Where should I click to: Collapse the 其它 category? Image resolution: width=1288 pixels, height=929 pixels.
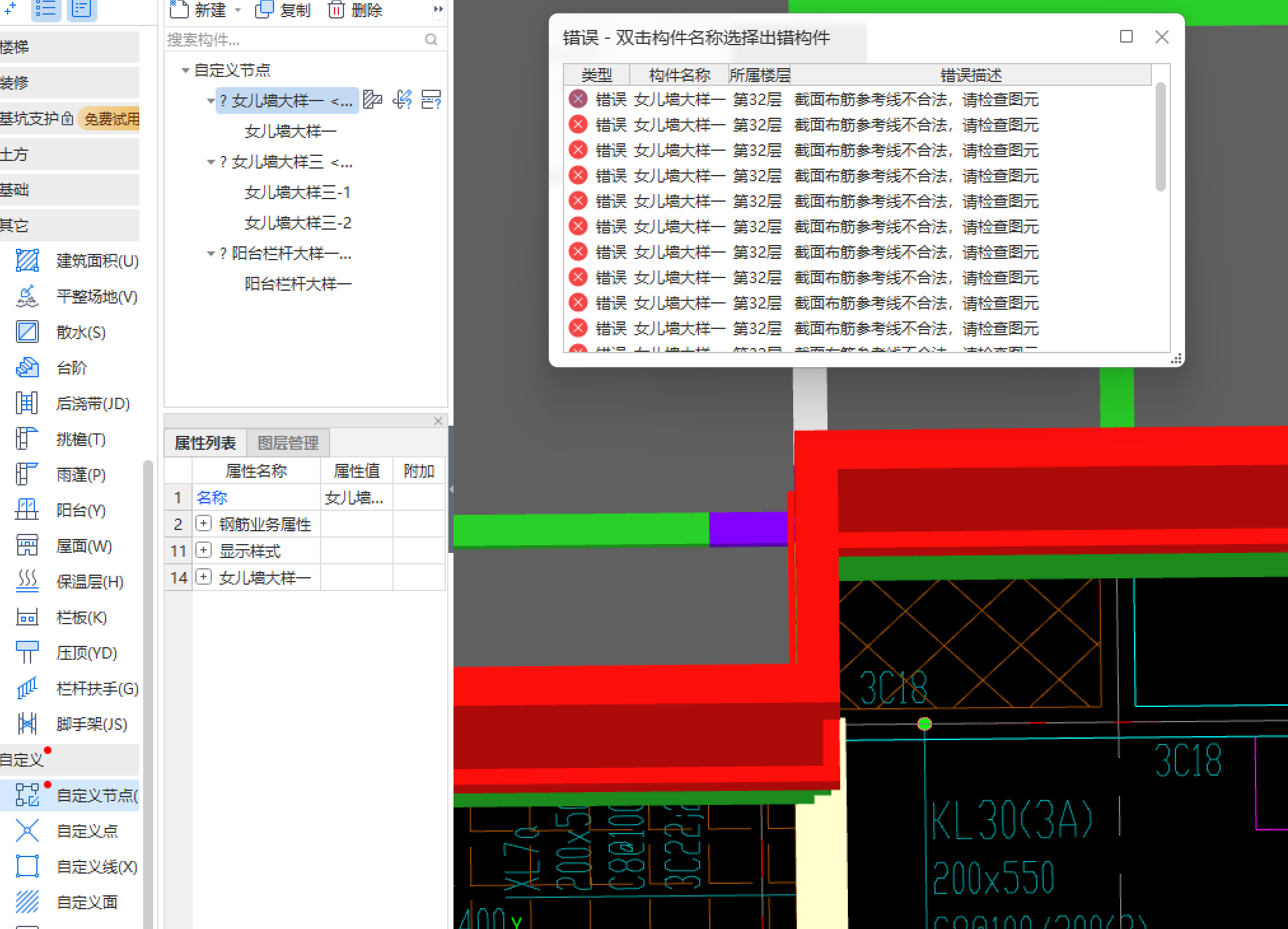click(69, 225)
